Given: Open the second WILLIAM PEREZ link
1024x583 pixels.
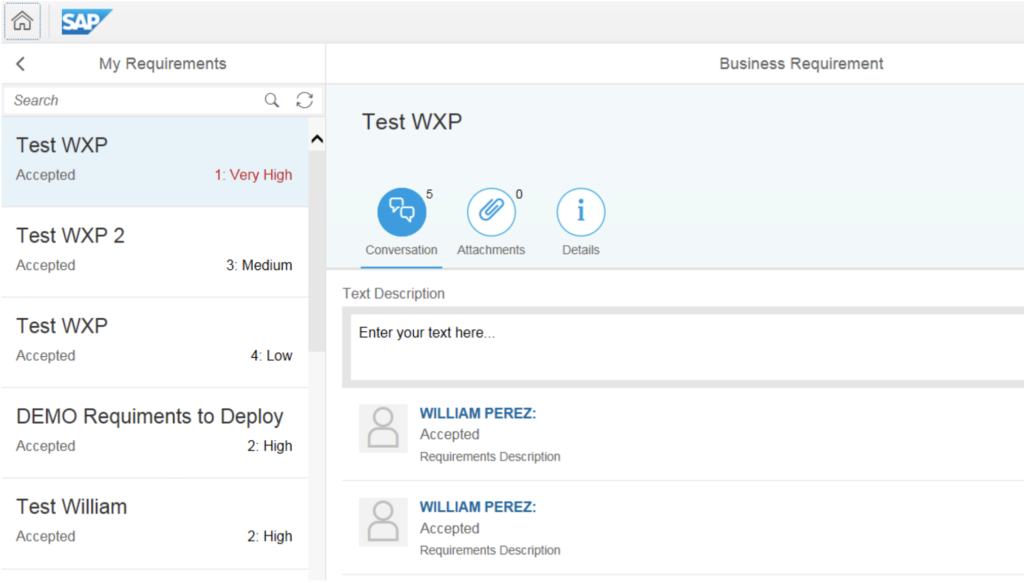Looking at the screenshot, I should [x=478, y=506].
